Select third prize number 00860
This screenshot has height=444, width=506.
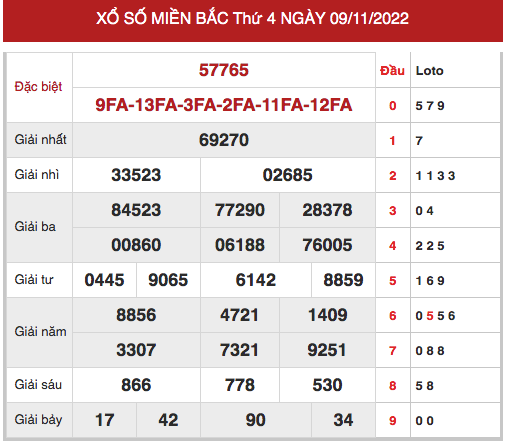[136, 245]
